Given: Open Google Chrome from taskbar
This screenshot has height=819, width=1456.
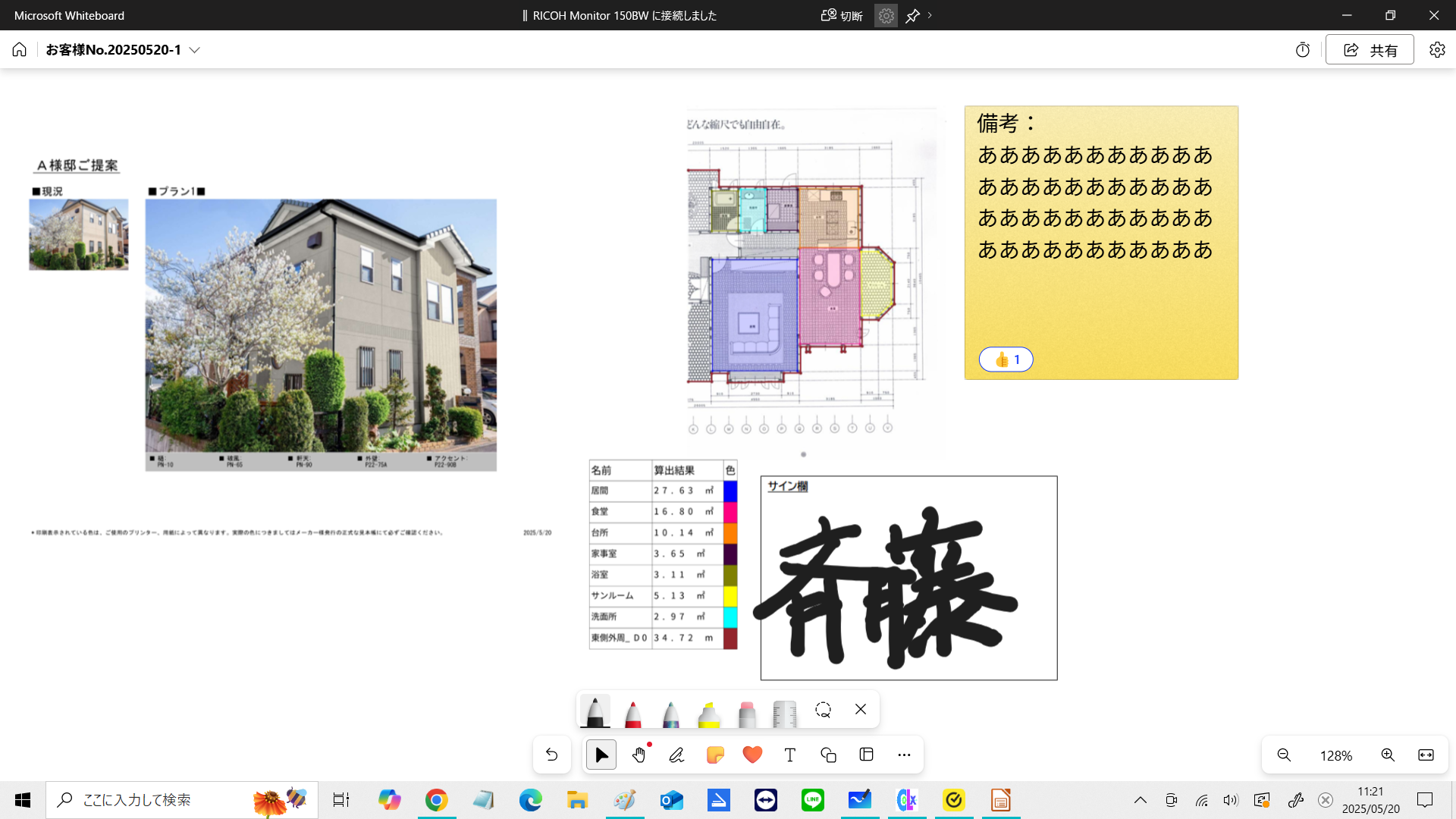Looking at the screenshot, I should (436, 800).
